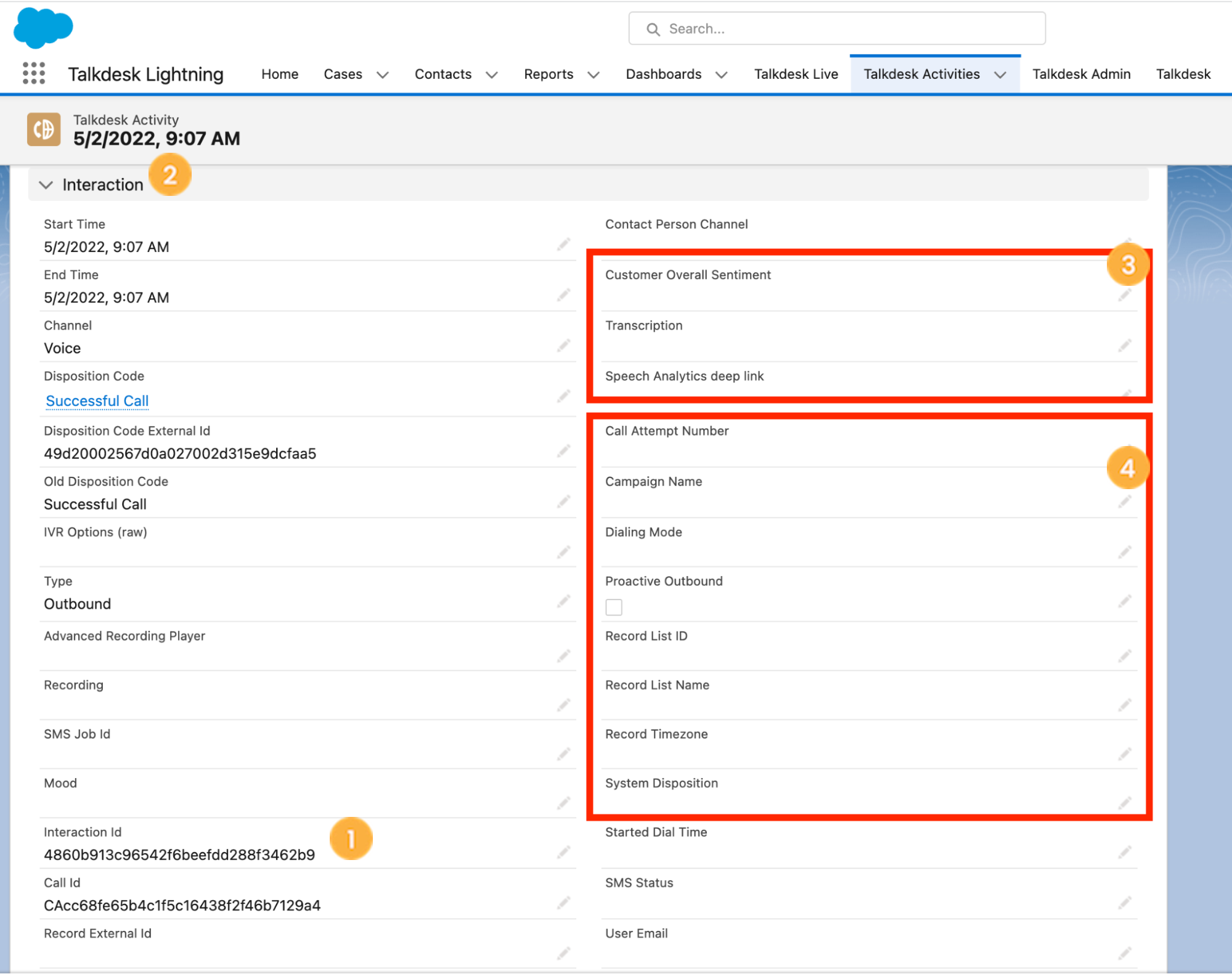Edit the Campaign Name field pencil

click(1124, 501)
